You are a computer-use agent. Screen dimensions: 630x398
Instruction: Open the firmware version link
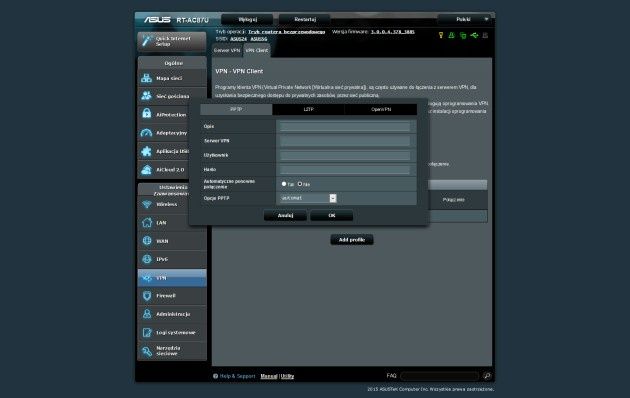(393, 32)
